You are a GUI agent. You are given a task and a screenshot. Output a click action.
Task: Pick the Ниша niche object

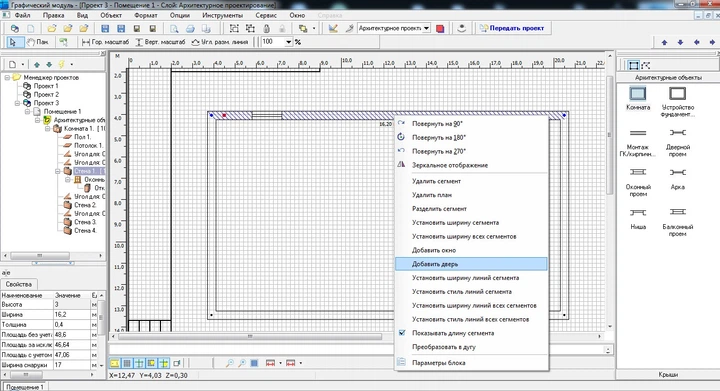(638, 218)
